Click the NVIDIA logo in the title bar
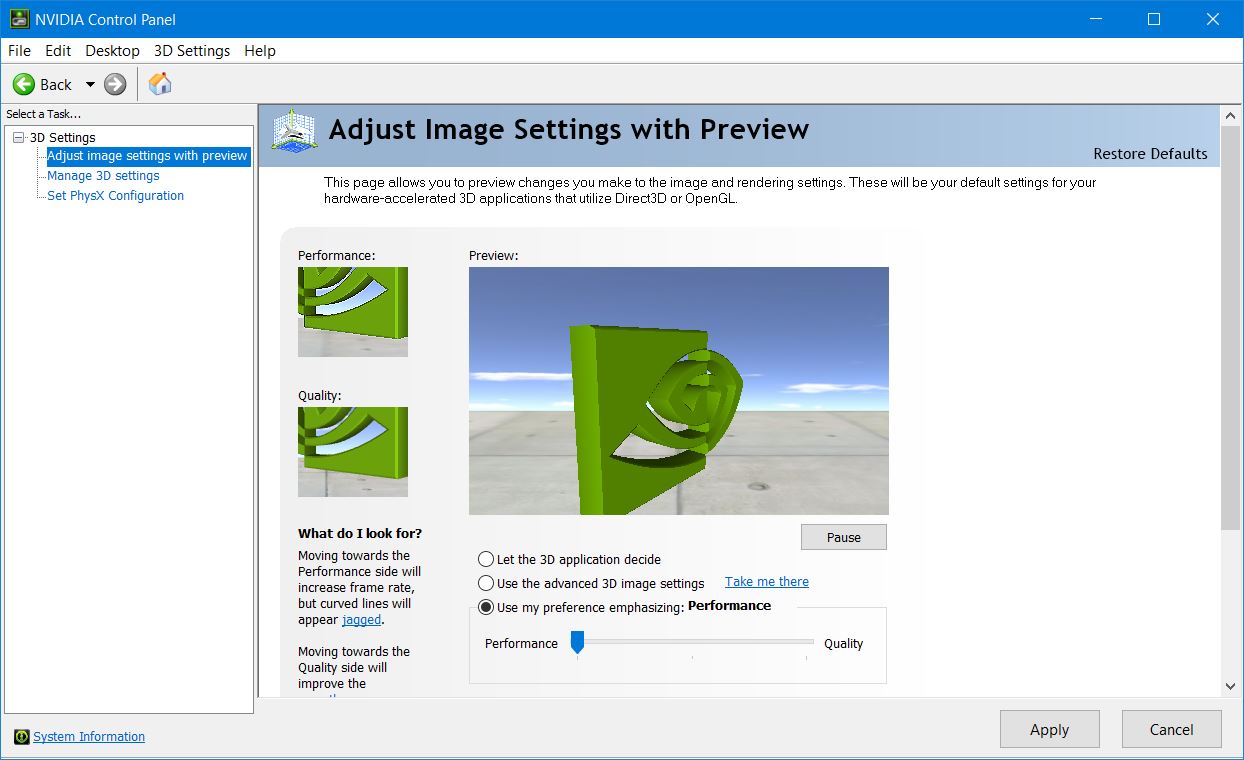 point(18,18)
